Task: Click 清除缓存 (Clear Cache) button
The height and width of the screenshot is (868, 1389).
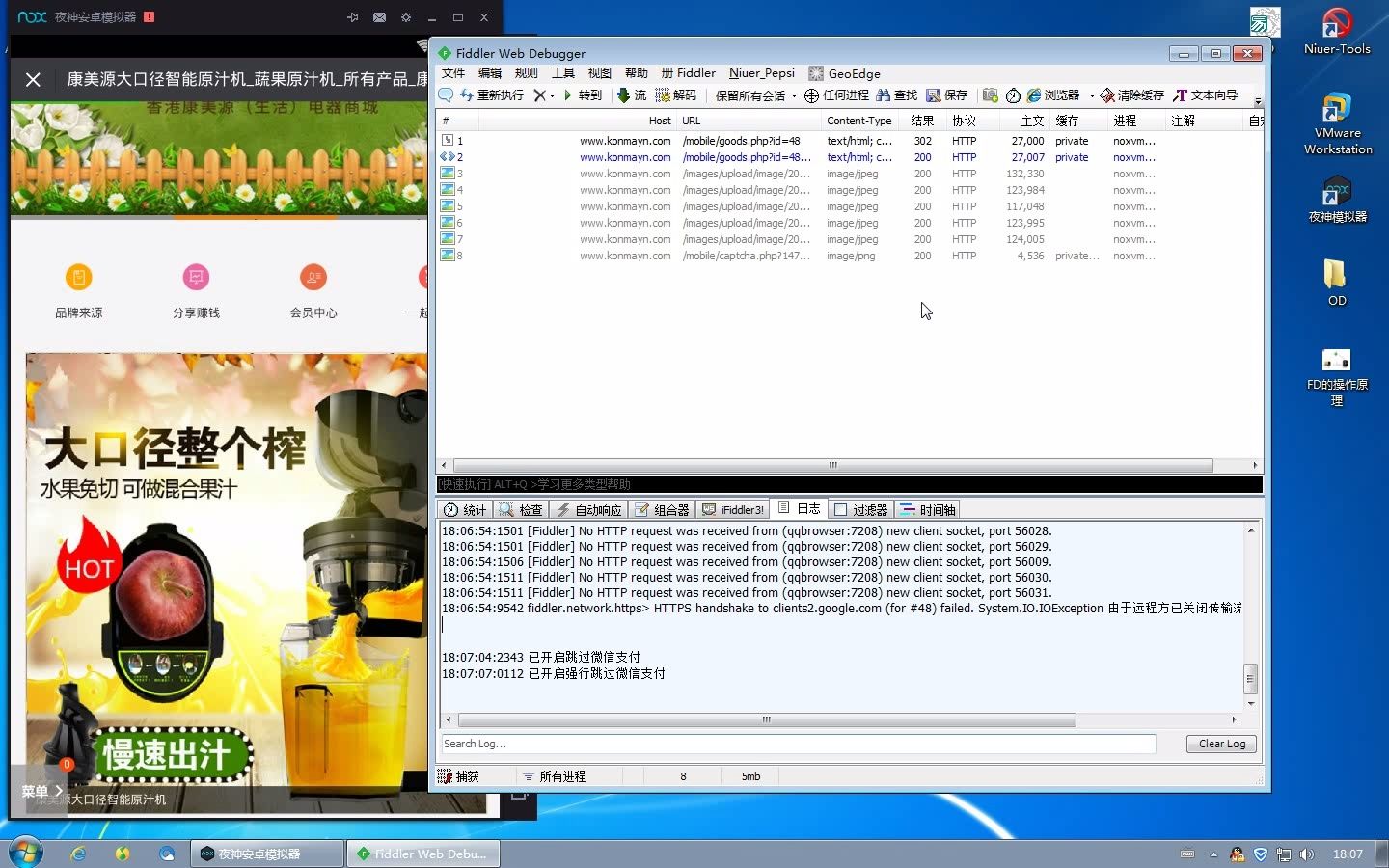Action: point(1132,95)
